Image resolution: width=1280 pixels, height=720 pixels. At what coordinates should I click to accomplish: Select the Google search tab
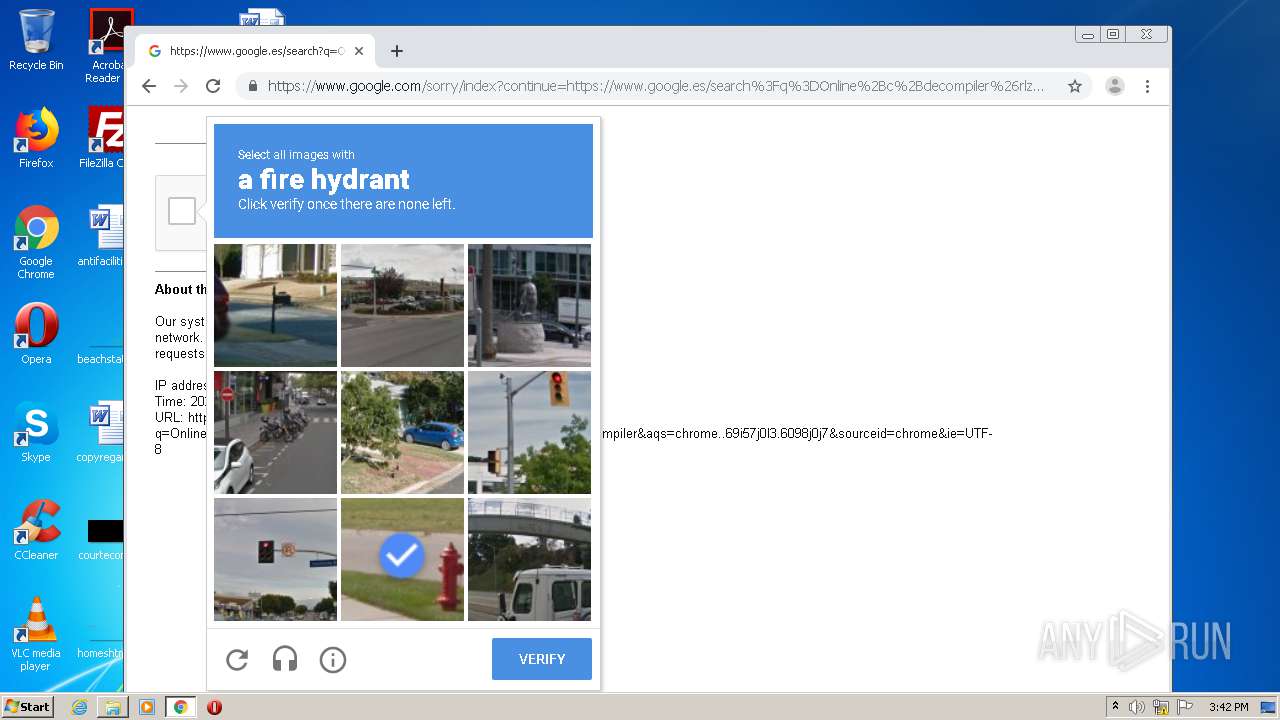point(256,51)
